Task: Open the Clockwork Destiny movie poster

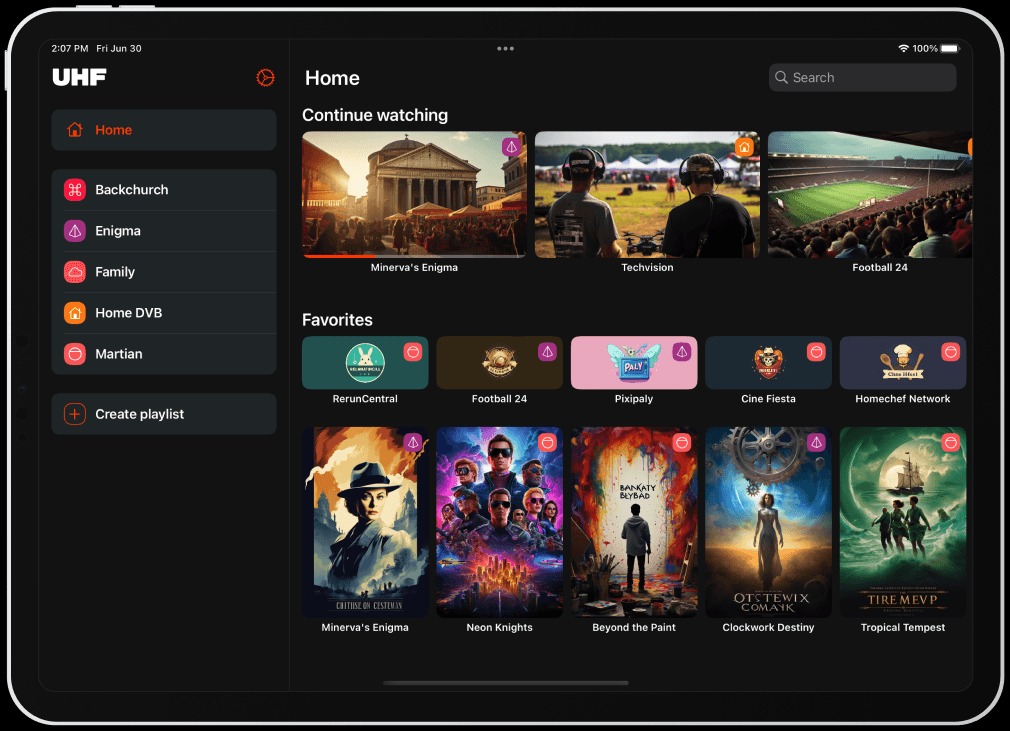Action: click(768, 522)
